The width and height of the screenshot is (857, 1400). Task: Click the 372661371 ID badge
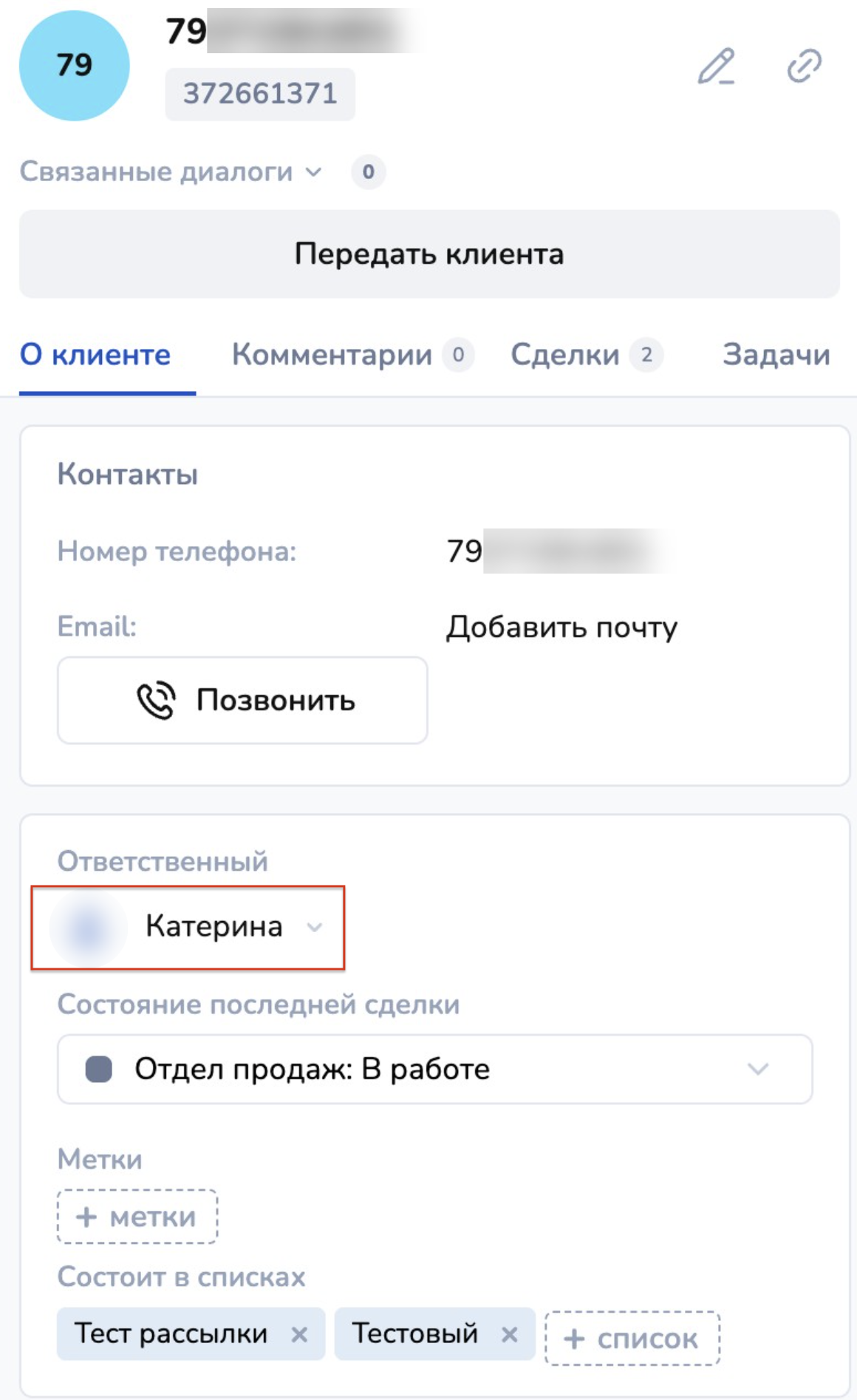click(260, 94)
